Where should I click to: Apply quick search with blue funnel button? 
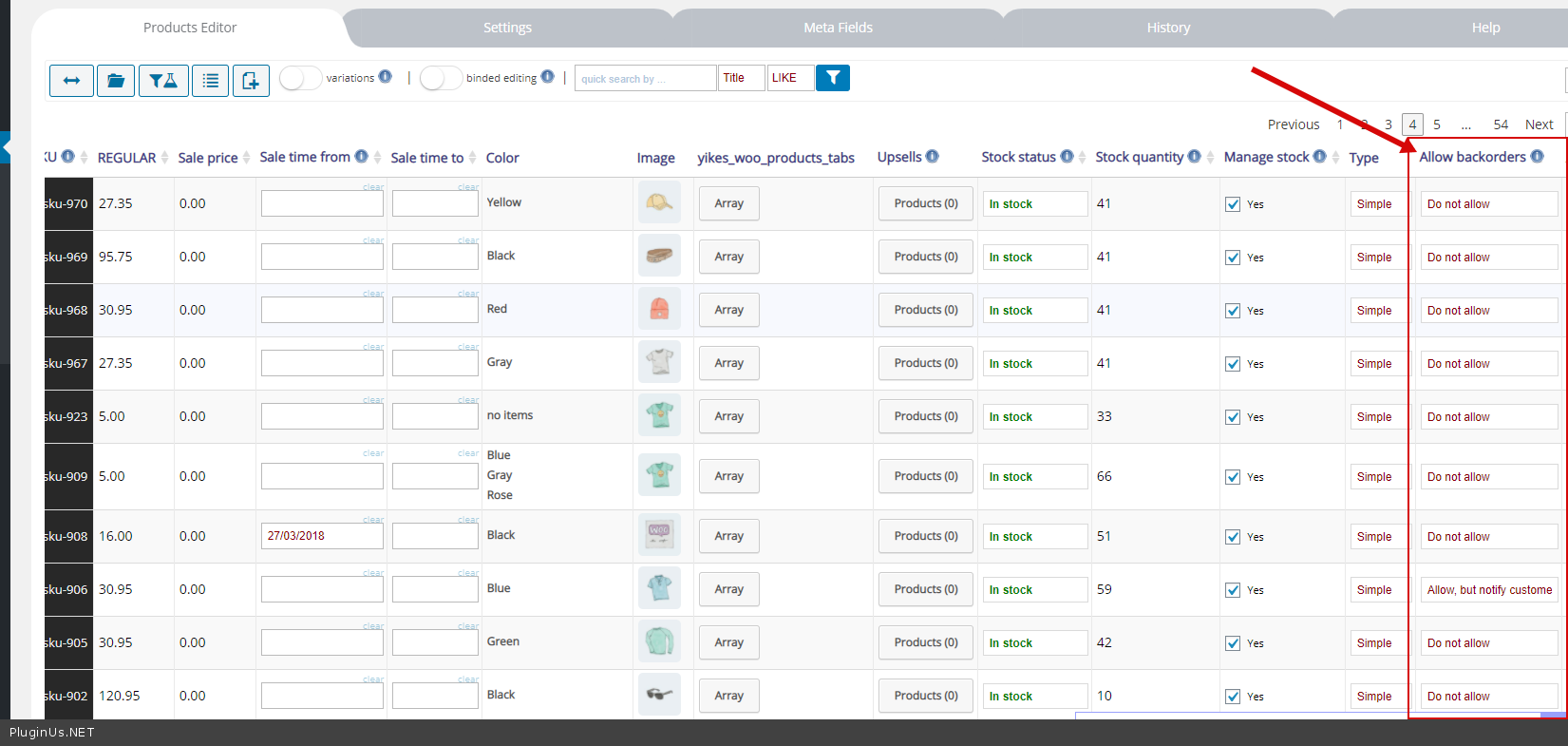[833, 78]
